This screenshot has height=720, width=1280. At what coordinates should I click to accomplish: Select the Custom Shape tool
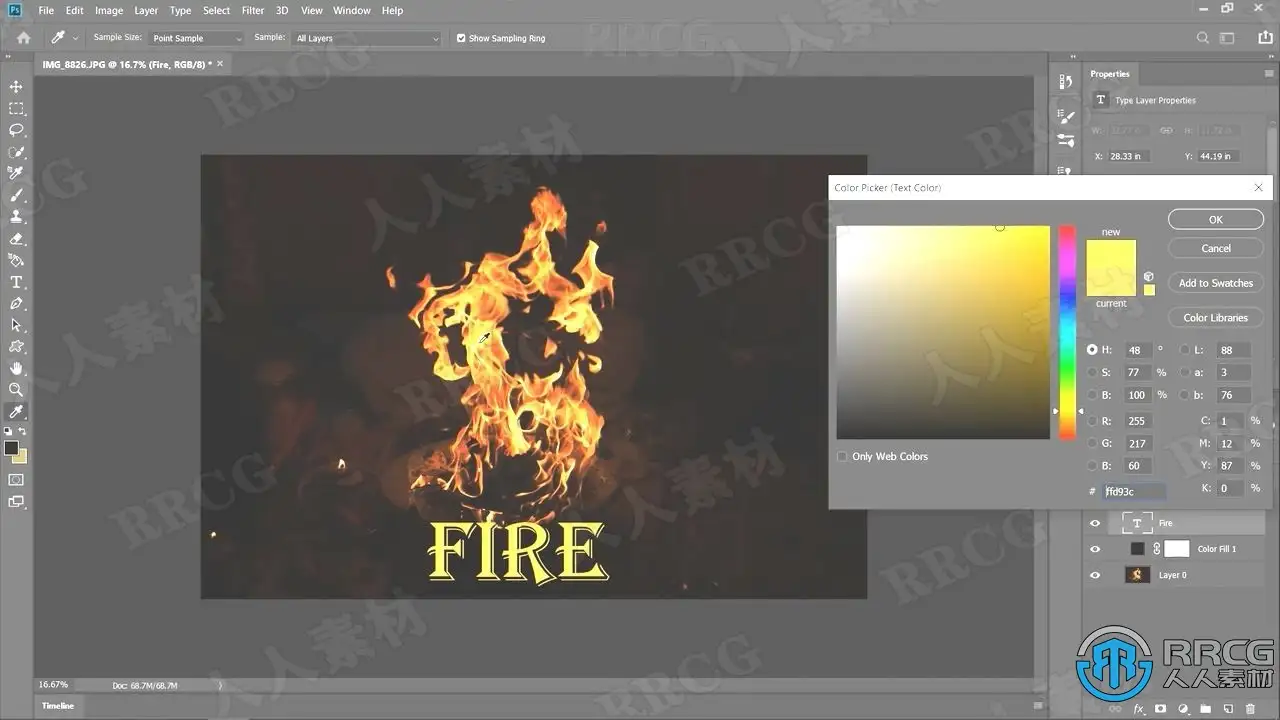[16, 347]
